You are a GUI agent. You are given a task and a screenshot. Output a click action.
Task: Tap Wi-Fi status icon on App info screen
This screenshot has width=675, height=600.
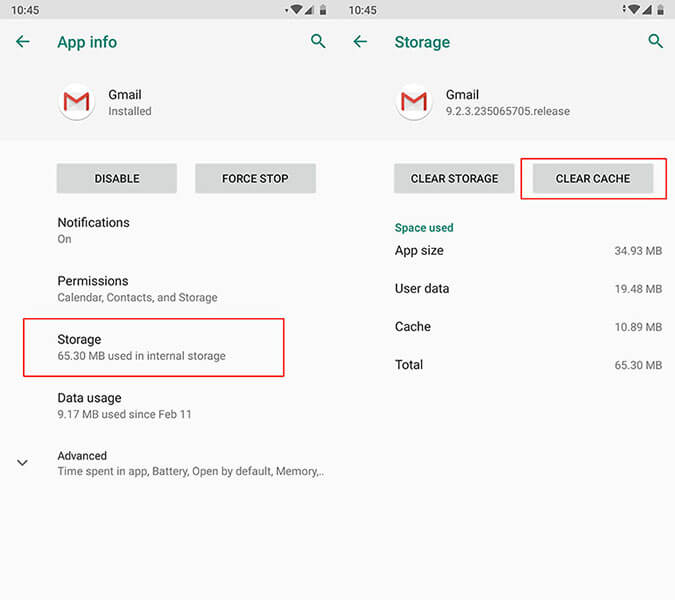tap(296, 9)
